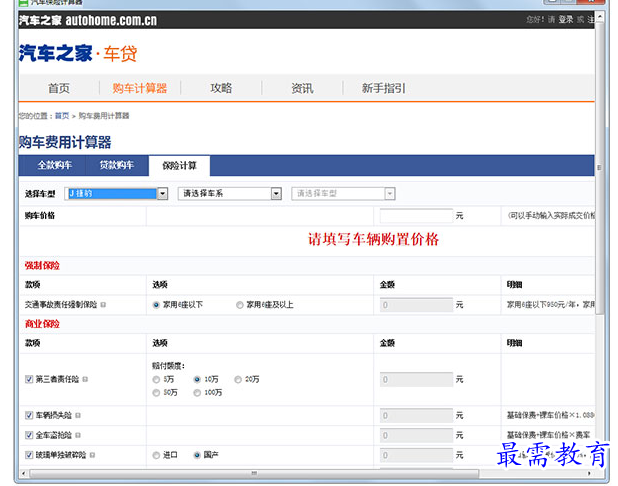Click horizontal scrollbar right arrow
The width and height of the screenshot is (618, 486).
pyautogui.click(x=589, y=473)
